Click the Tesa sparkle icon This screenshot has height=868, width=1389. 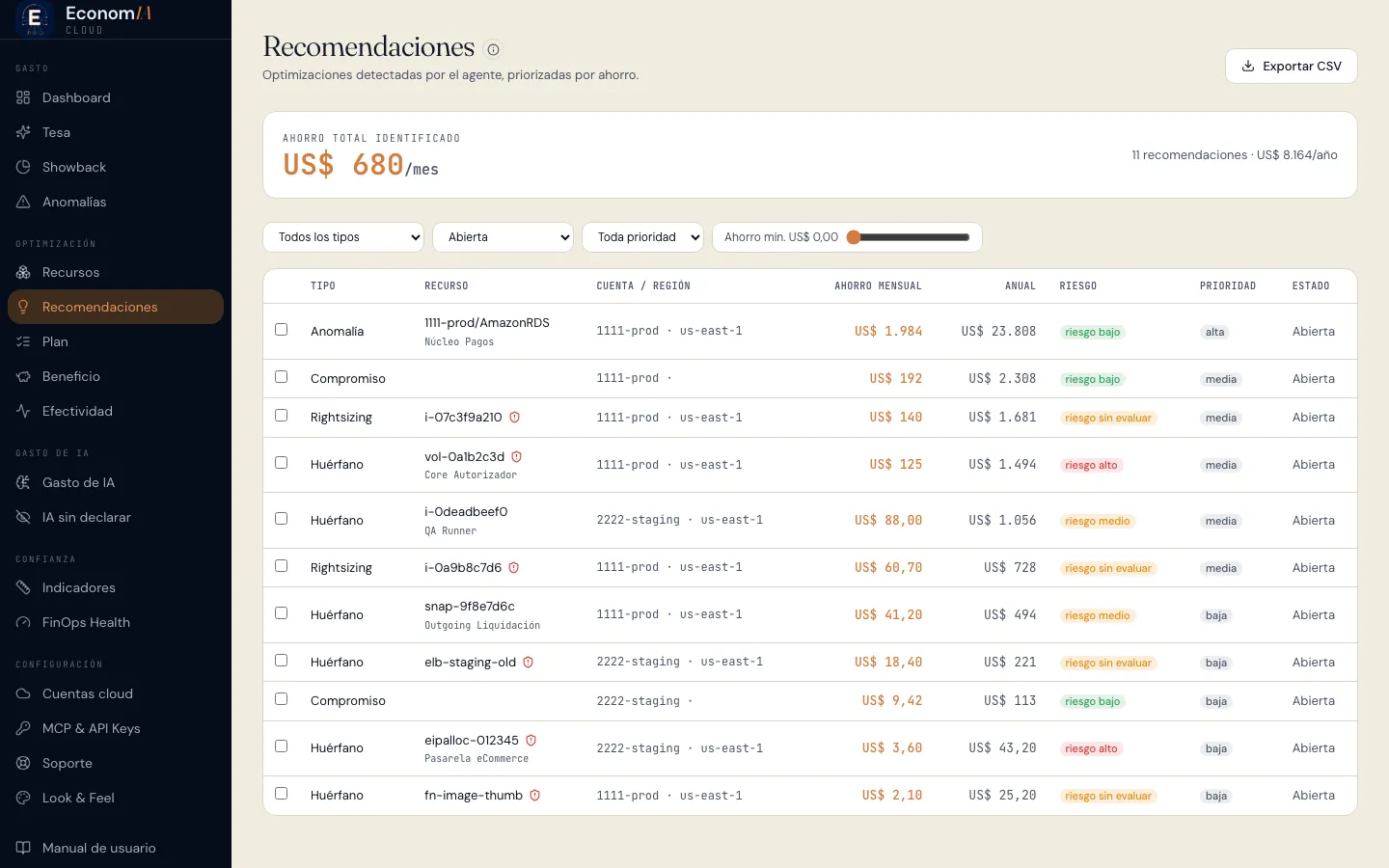tap(23, 132)
